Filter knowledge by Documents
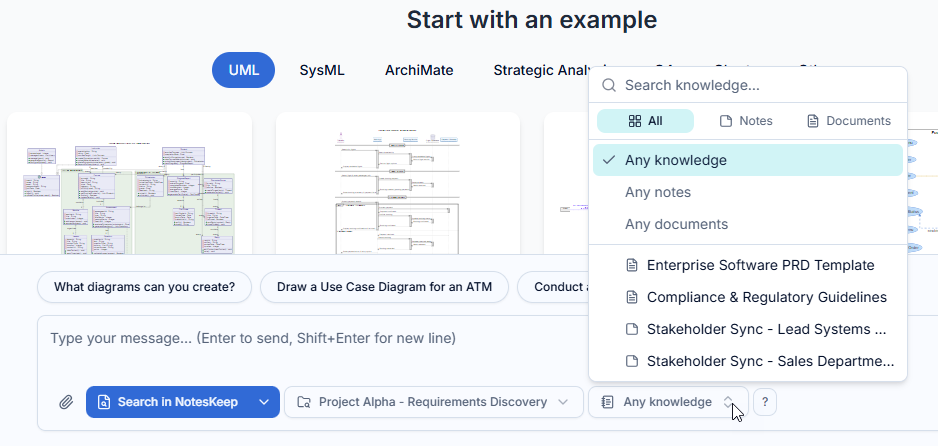 pyautogui.click(x=848, y=121)
